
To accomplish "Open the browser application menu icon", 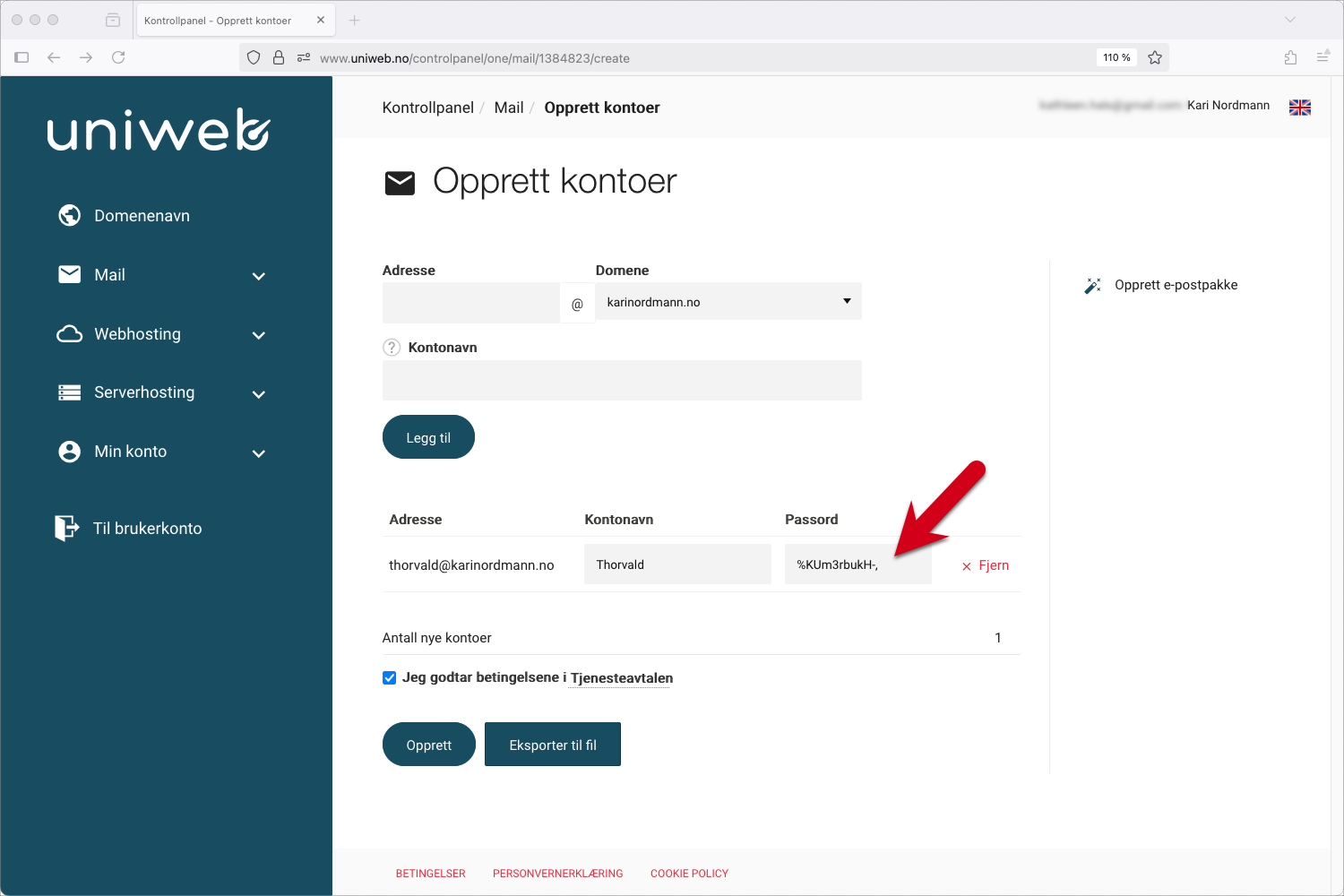I will (1322, 57).
